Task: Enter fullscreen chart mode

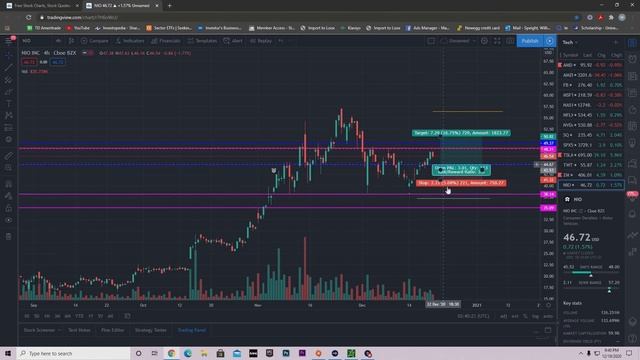Action: (x=497, y=41)
